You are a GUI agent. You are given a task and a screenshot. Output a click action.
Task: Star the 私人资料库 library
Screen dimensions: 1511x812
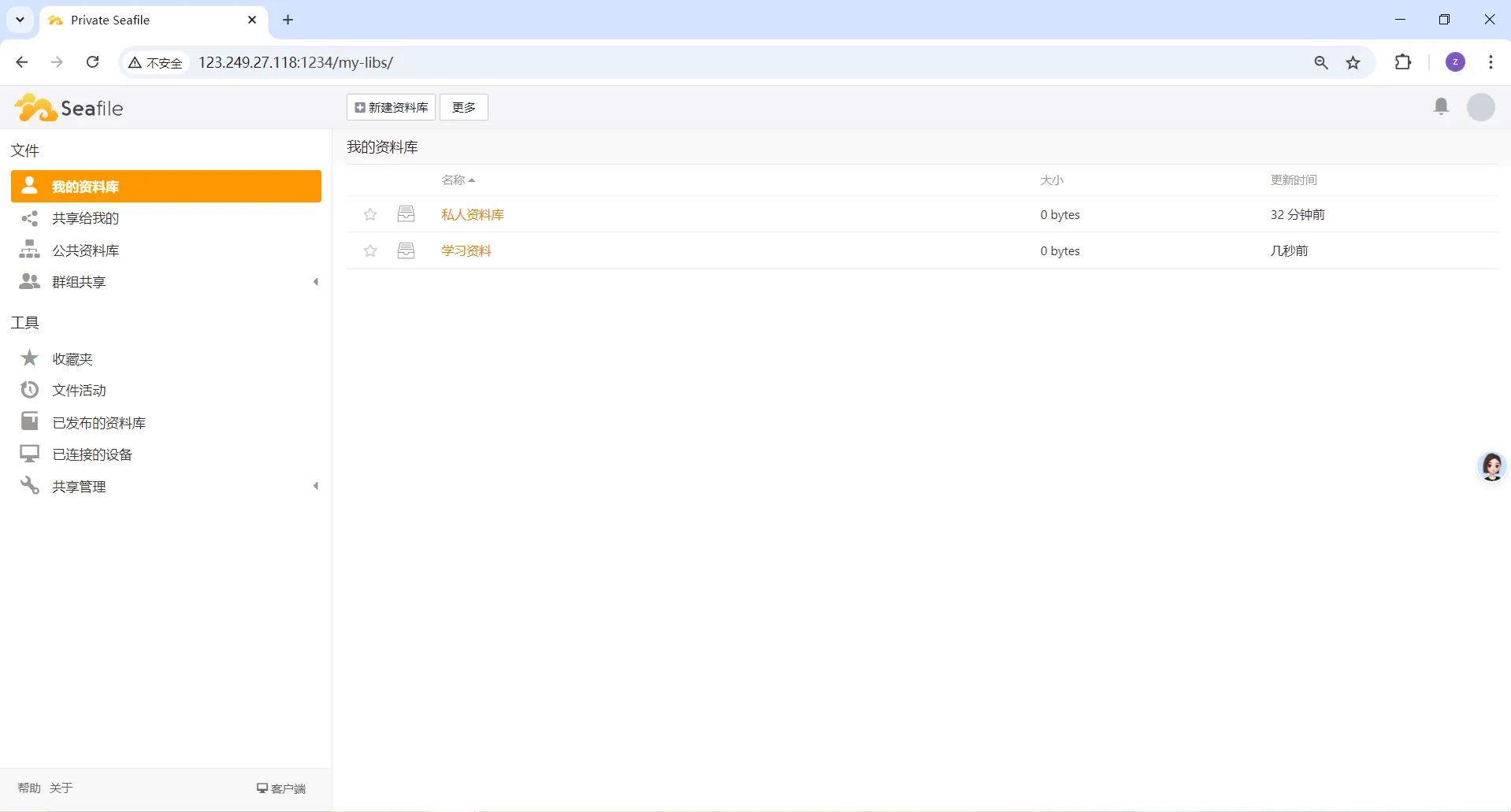tap(370, 214)
